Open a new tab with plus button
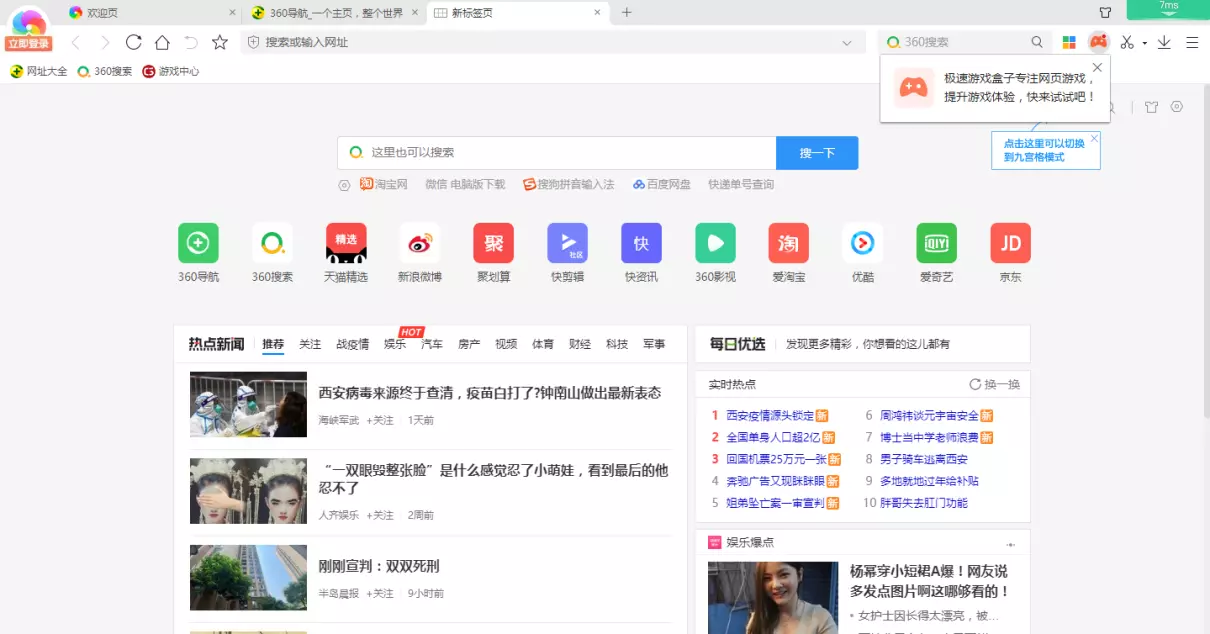Viewport: 1210px width, 634px height. coord(627,13)
